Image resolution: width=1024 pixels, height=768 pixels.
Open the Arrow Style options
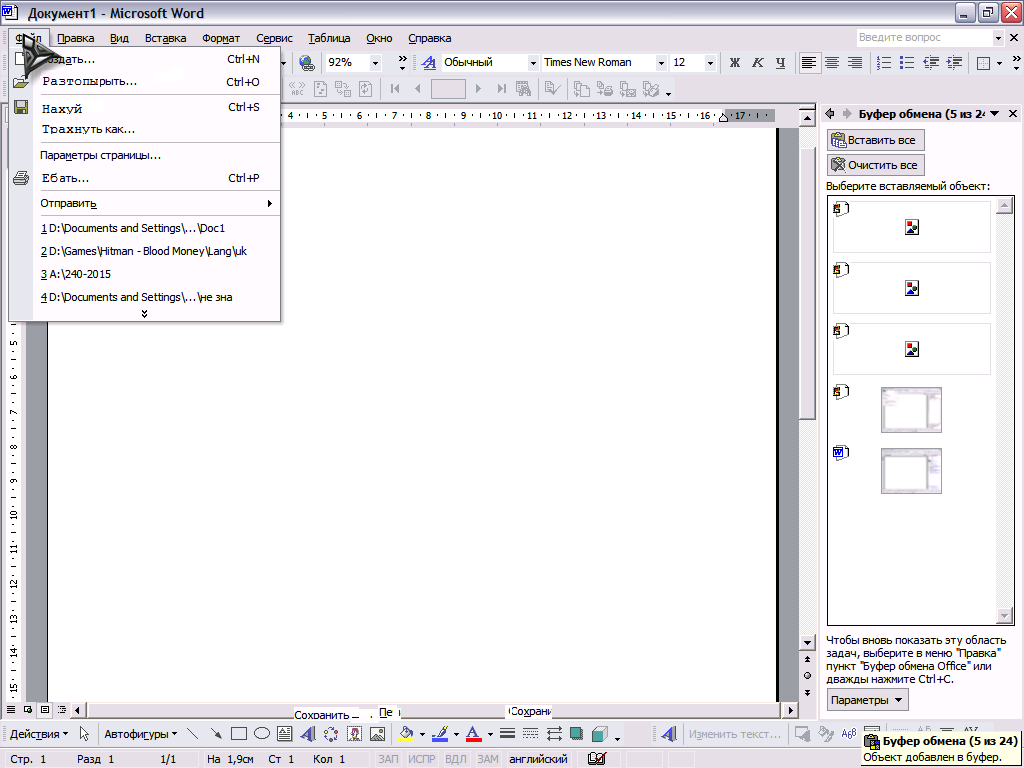[554, 734]
